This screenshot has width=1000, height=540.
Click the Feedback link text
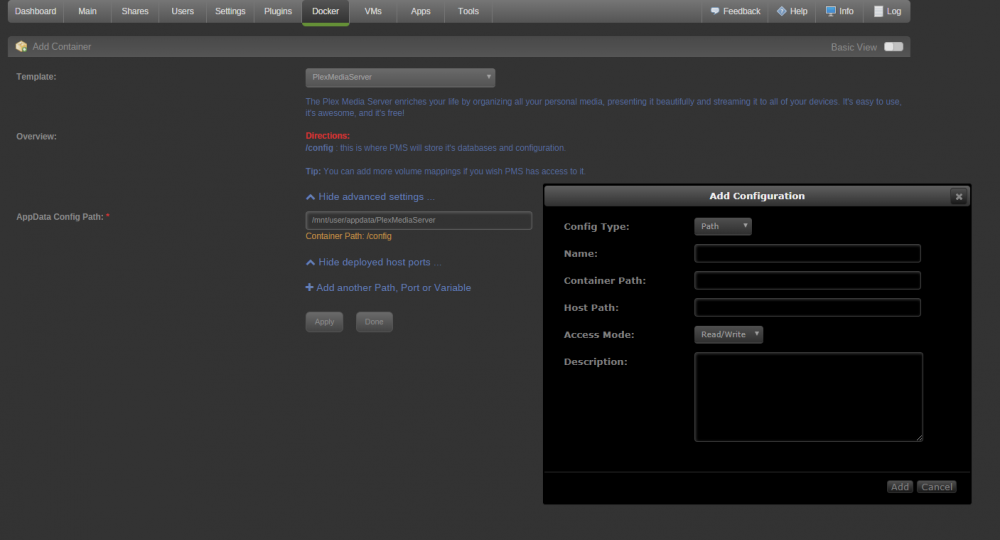coord(742,11)
